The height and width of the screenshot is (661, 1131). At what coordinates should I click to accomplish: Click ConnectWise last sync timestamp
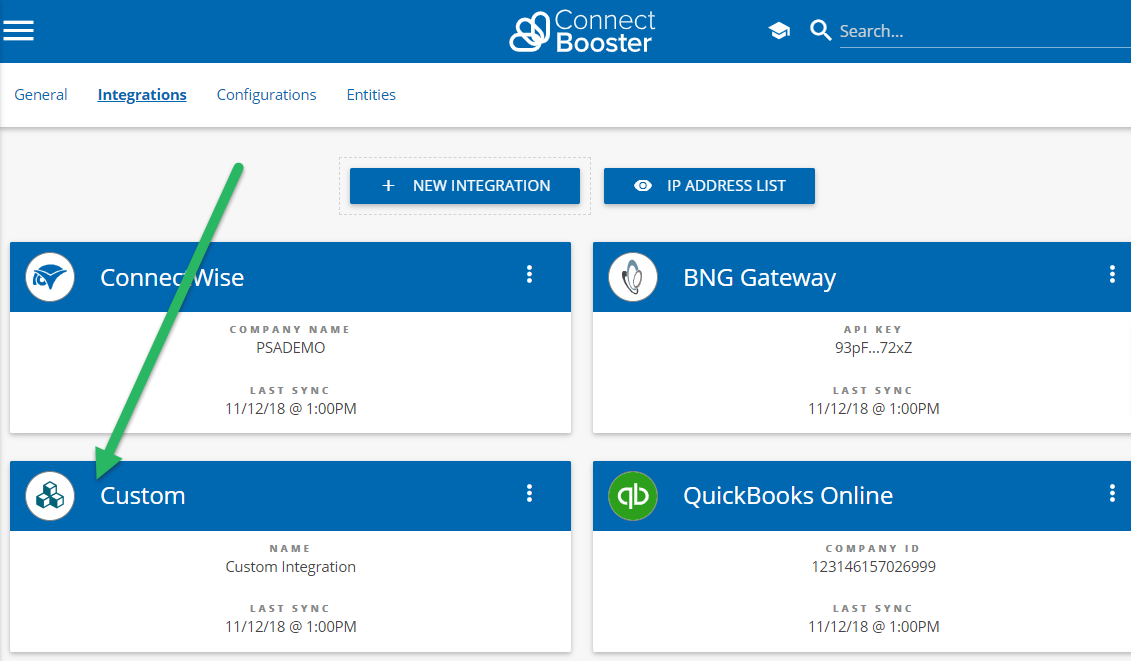pyautogui.click(x=291, y=408)
